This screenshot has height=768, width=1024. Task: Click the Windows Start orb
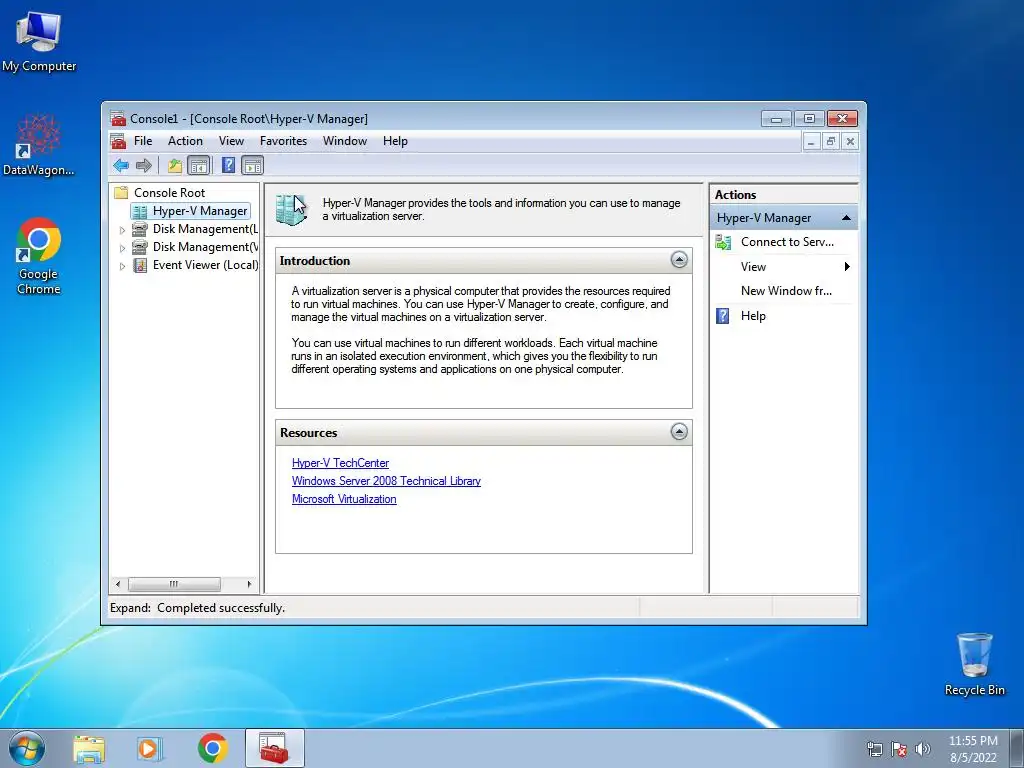coord(27,748)
